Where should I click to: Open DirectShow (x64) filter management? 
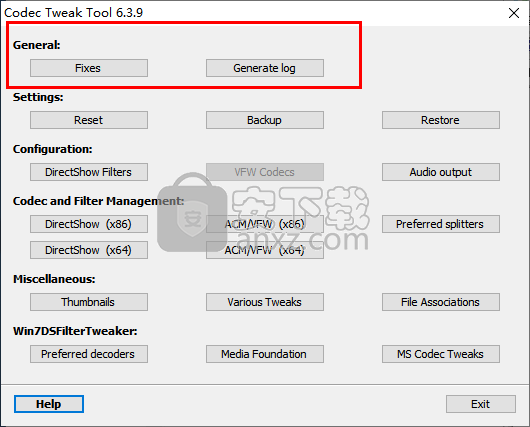[89, 250]
